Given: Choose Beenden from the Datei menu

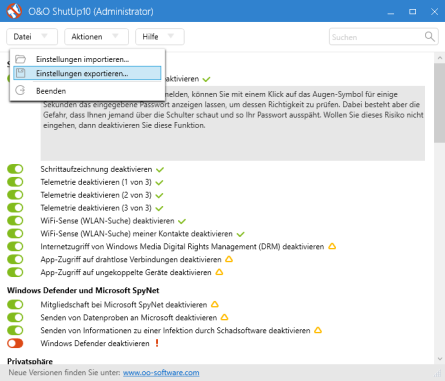Looking at the screenshot, I should 87,91.
